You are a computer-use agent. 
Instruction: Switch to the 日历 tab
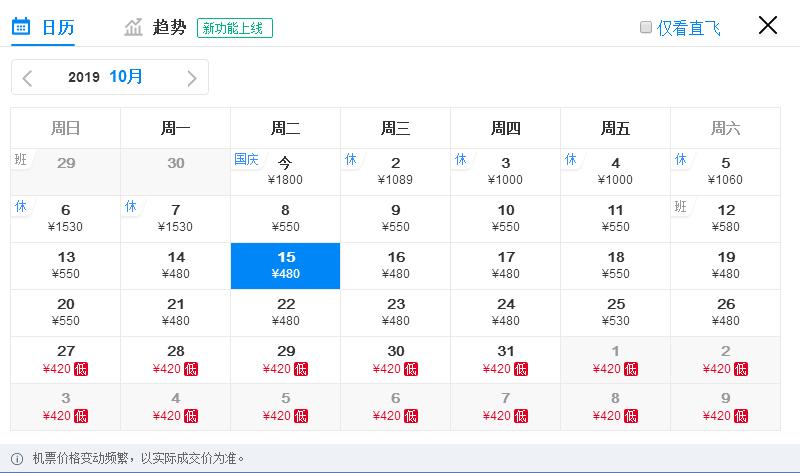pyautogui.click(x=43, y=27)
